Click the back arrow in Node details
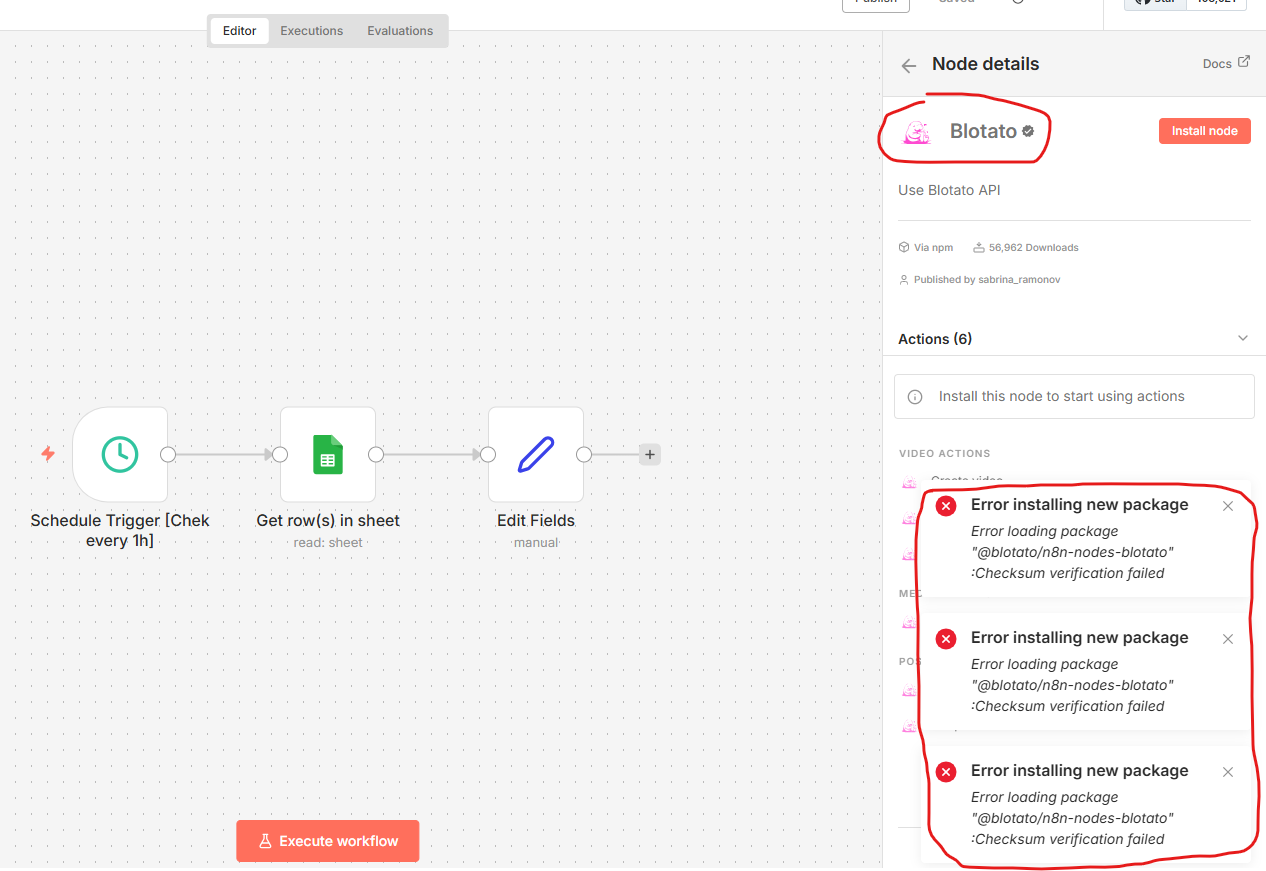The width and height of the screenshot is (1266, 871). tap(909, 66)
